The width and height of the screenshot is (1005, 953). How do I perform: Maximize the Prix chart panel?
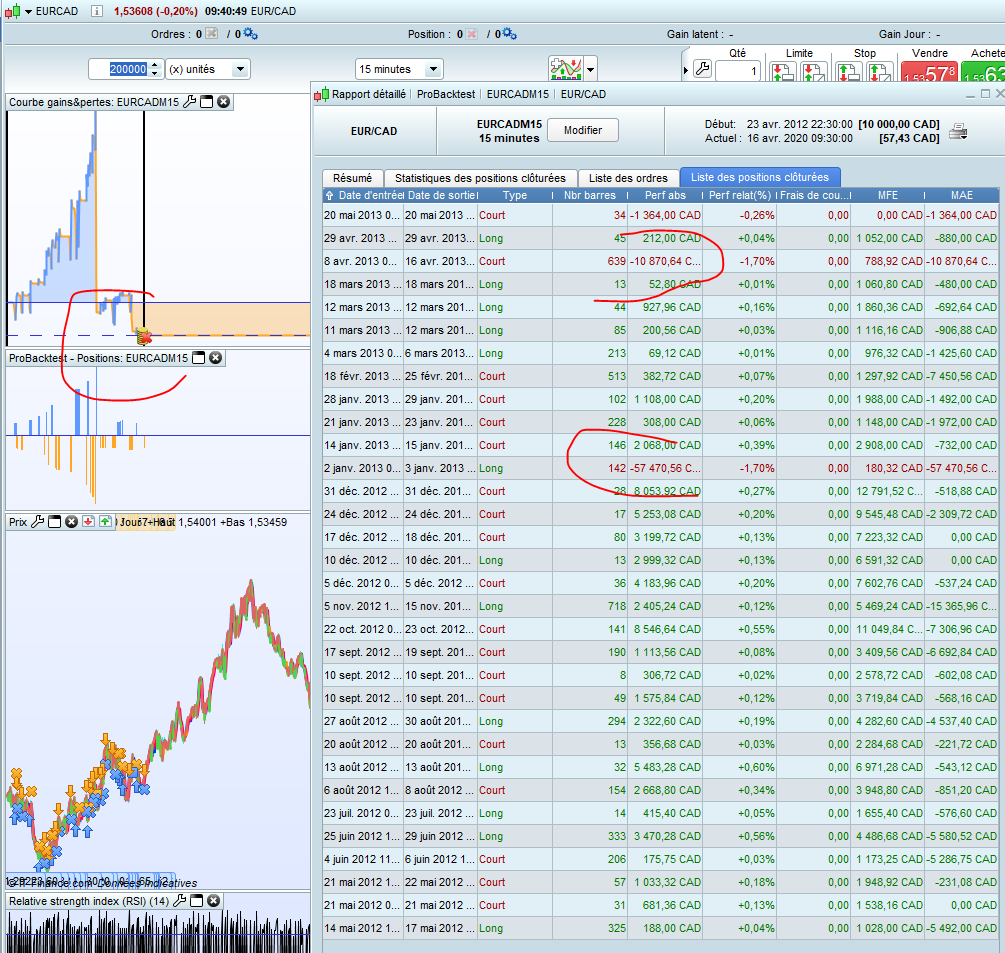point(55,522)
